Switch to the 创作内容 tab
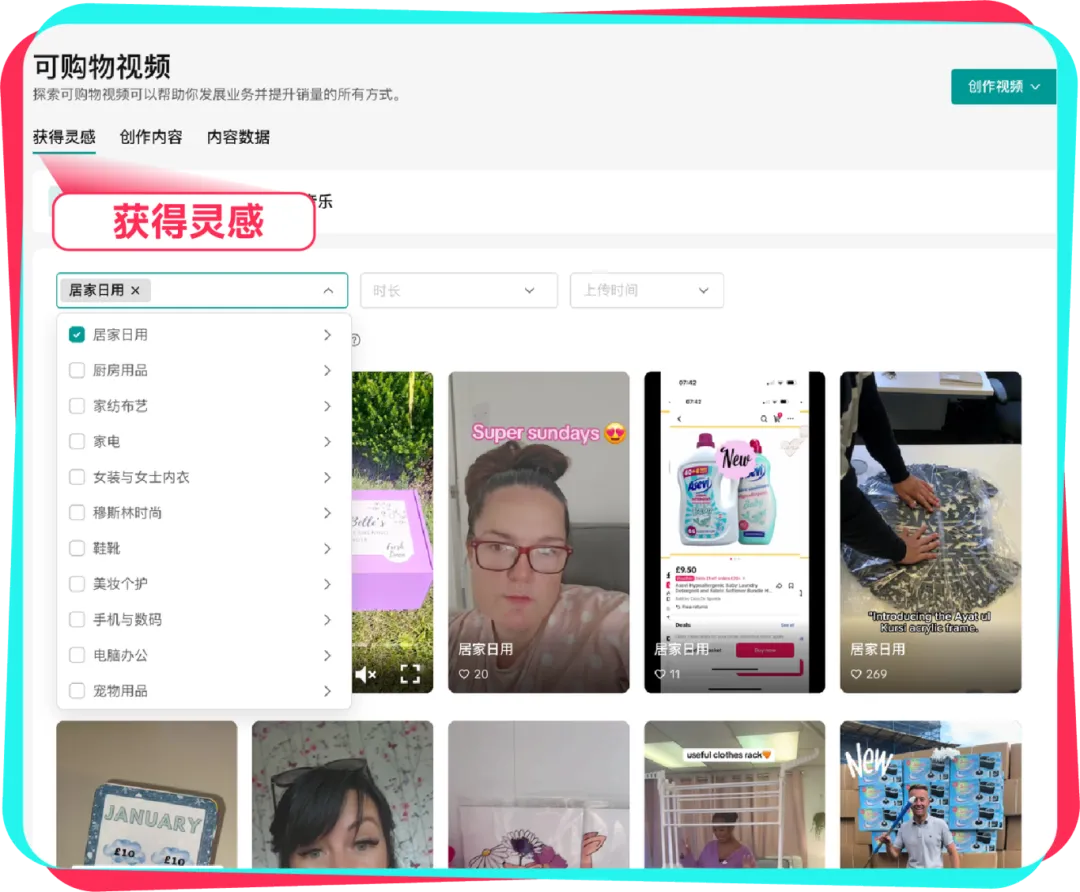This screenshot has height=892, width=1080. (150, 137)
